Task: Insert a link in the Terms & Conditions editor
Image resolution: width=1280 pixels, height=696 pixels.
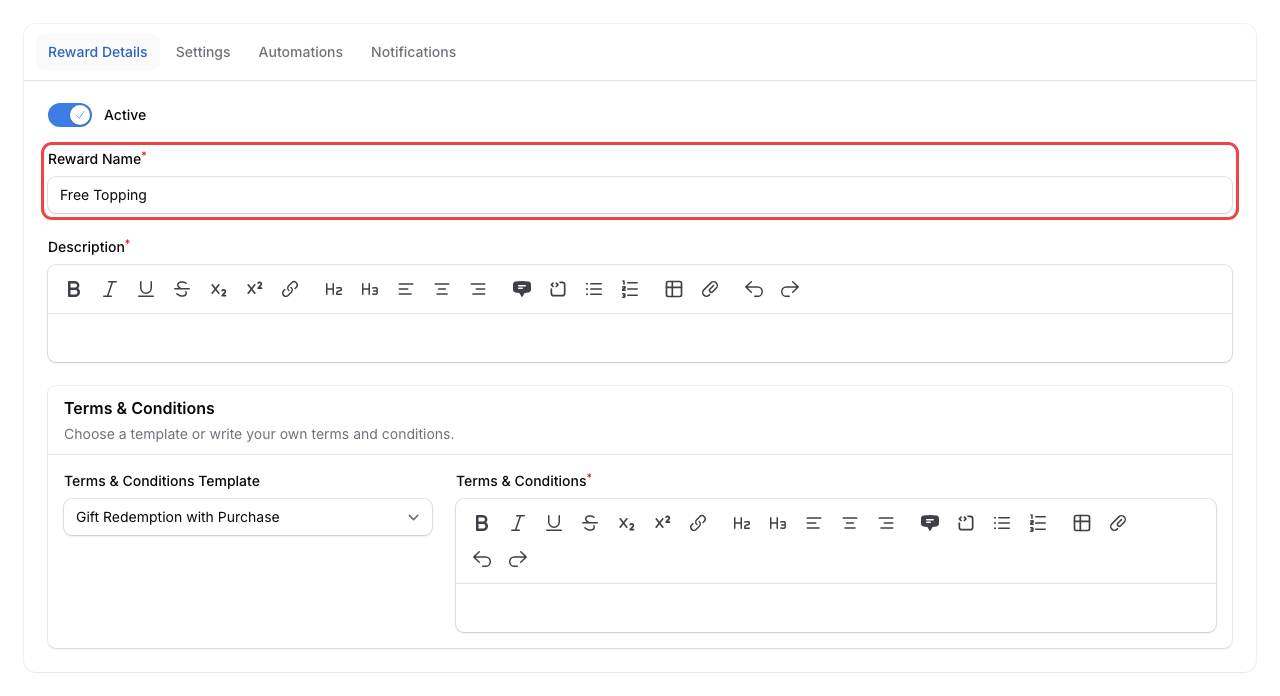Action: (x=697, y=522)
